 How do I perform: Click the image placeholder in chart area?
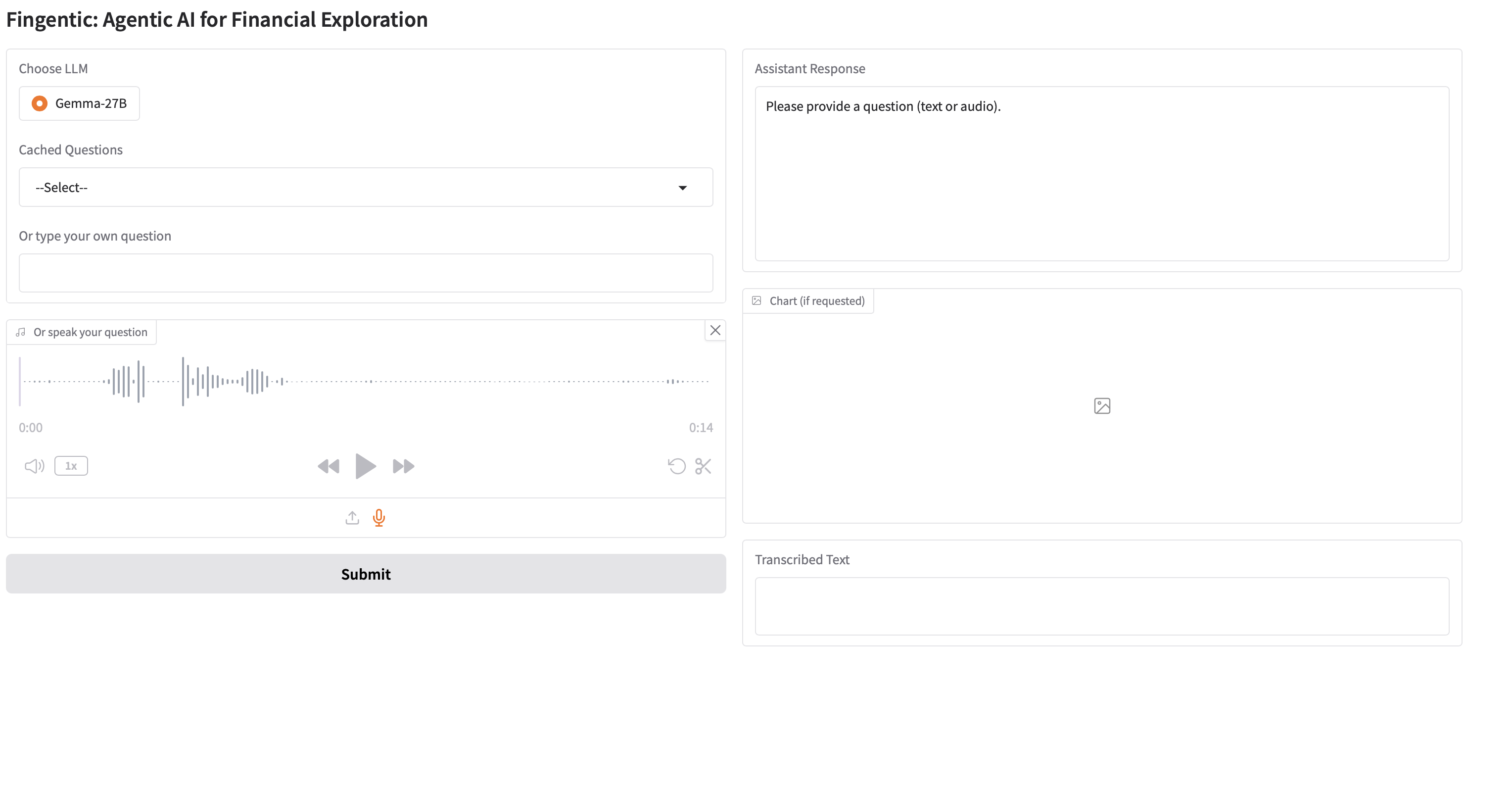click(1102, 406)
